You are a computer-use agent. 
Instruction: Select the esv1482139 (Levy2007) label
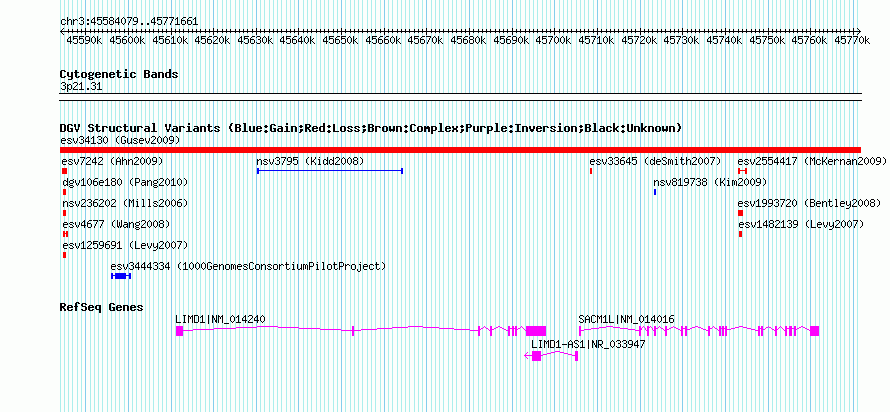pyautogui.click(x=801, y=224)
